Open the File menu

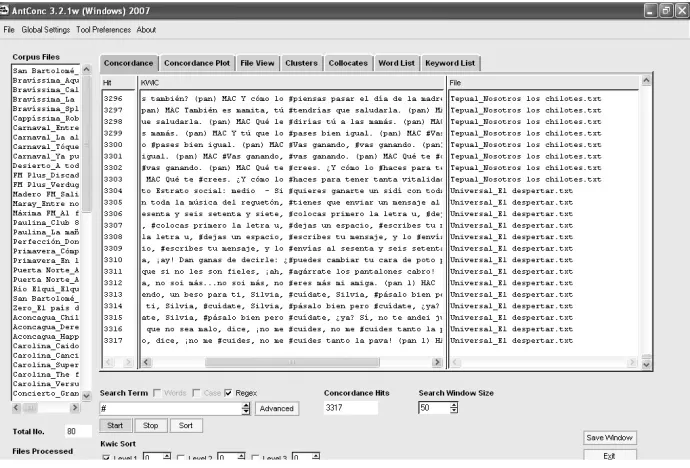9,30
